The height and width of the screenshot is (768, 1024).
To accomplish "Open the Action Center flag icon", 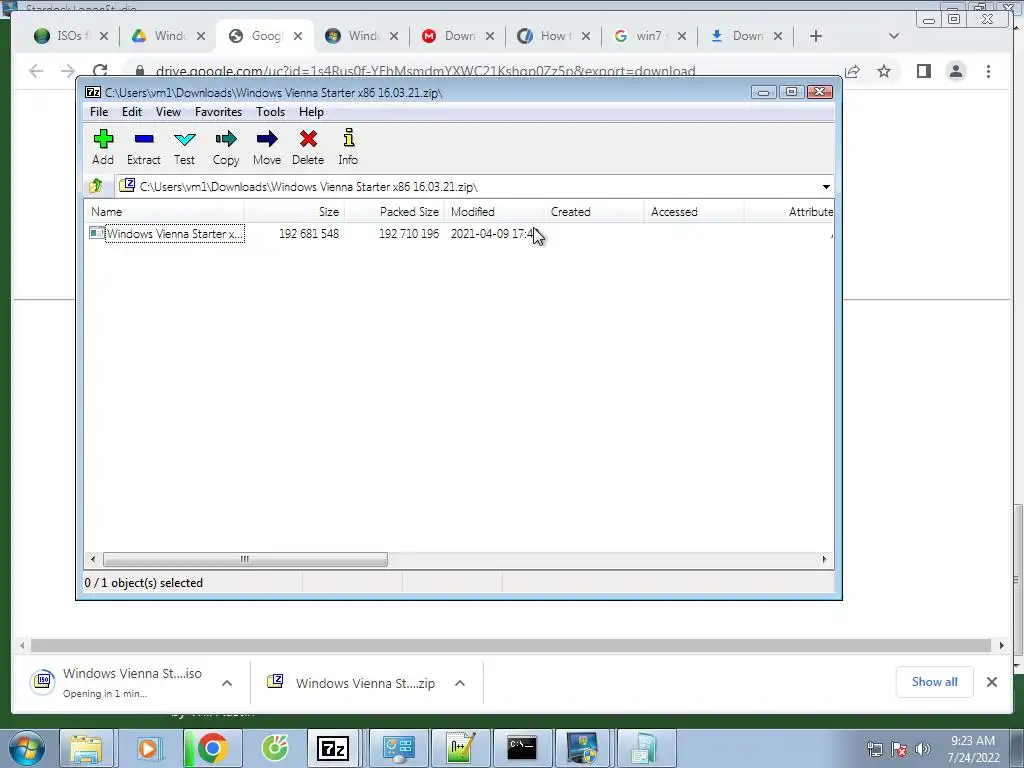I will click(x=899, y=749).
